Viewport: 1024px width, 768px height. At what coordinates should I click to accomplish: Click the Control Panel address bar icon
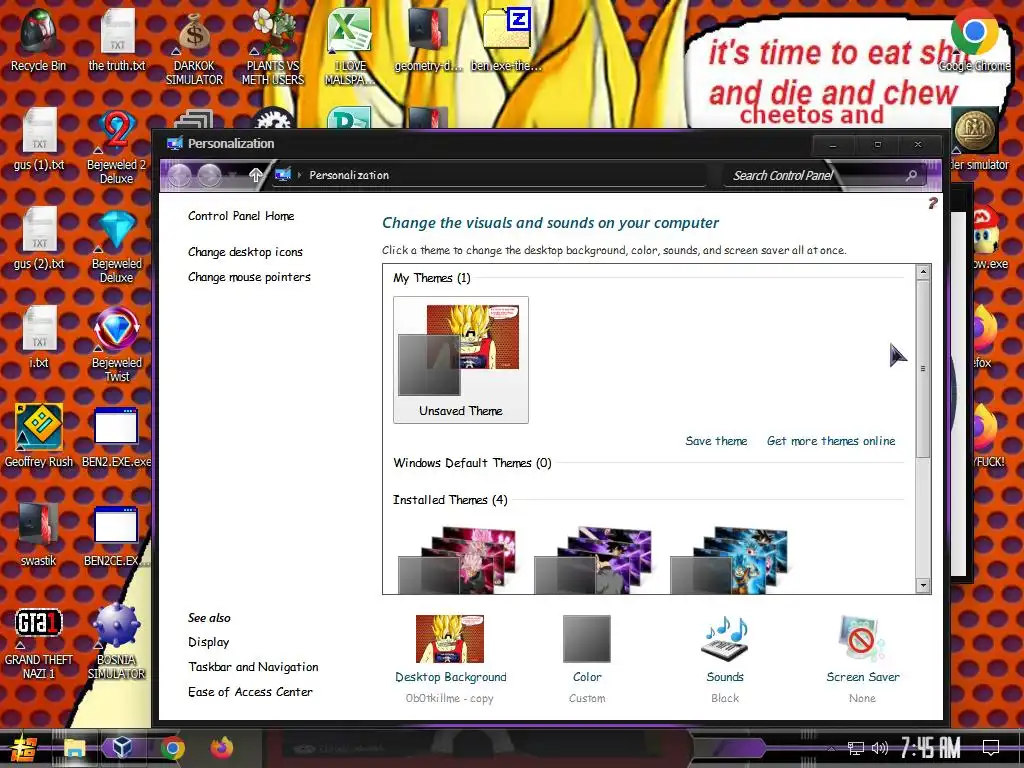(x=283, y=175)
